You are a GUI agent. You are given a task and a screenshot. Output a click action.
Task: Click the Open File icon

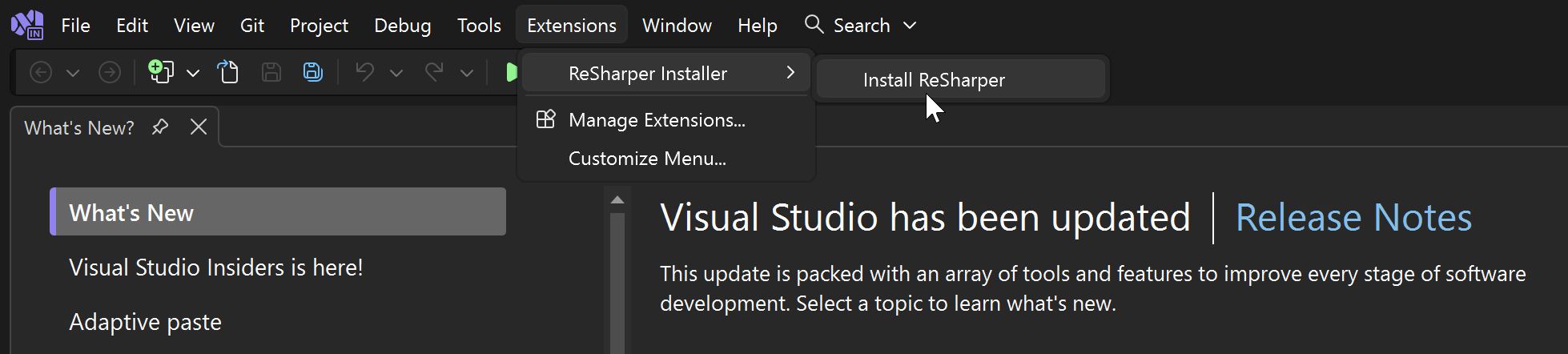pos(228,72)
